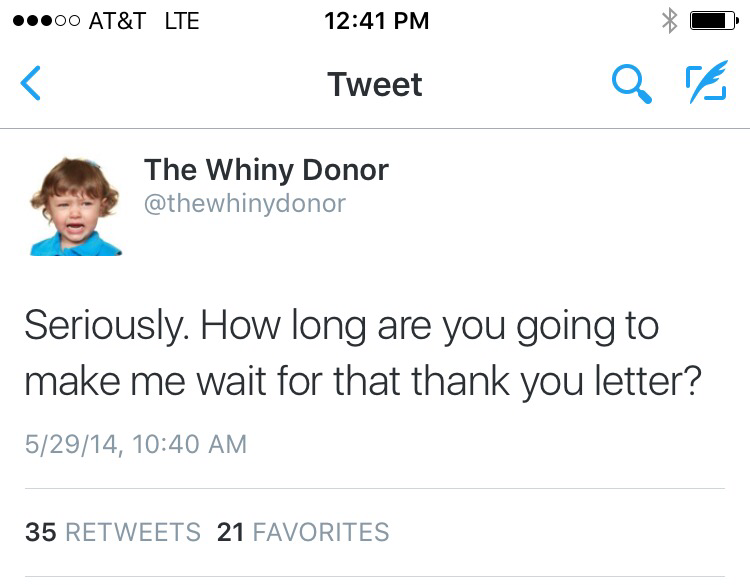Compose a new tweet with quill icon
This screenshot has width=750, height=585.
point(706,84)
